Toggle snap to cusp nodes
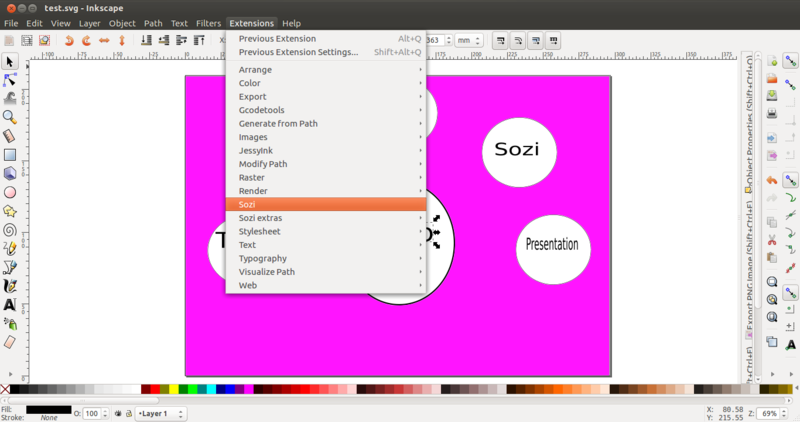Image resolution: width=800 pixels, height=422 pixels. tap(790, 232)
